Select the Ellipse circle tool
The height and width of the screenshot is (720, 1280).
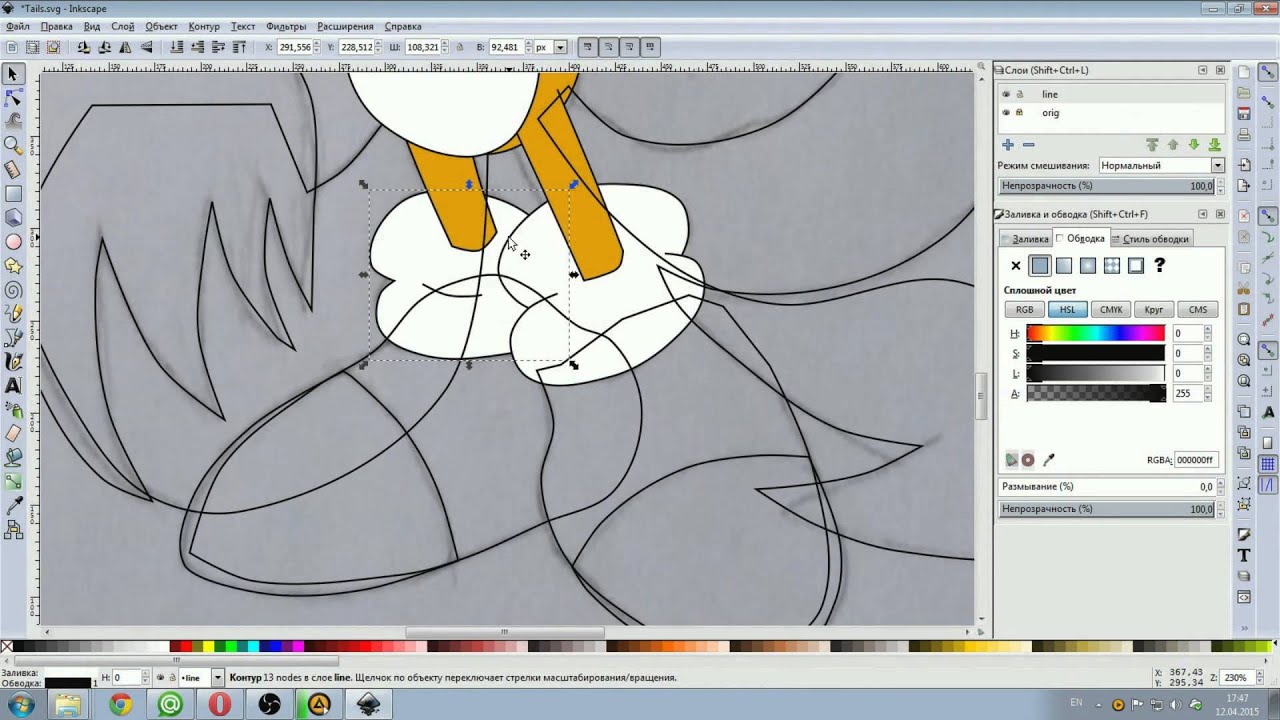click(13, 241)
